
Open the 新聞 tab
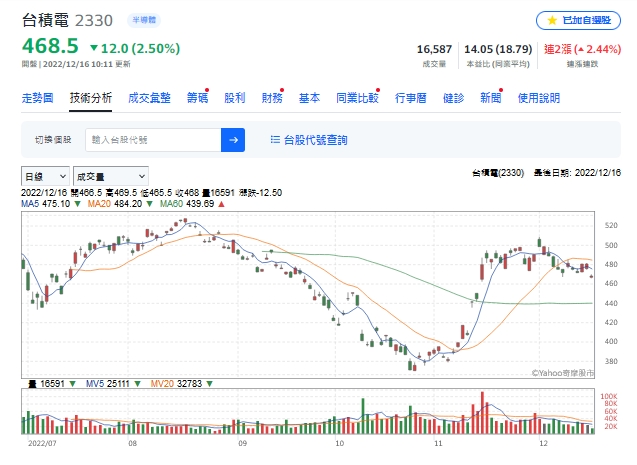pos(491,98)
